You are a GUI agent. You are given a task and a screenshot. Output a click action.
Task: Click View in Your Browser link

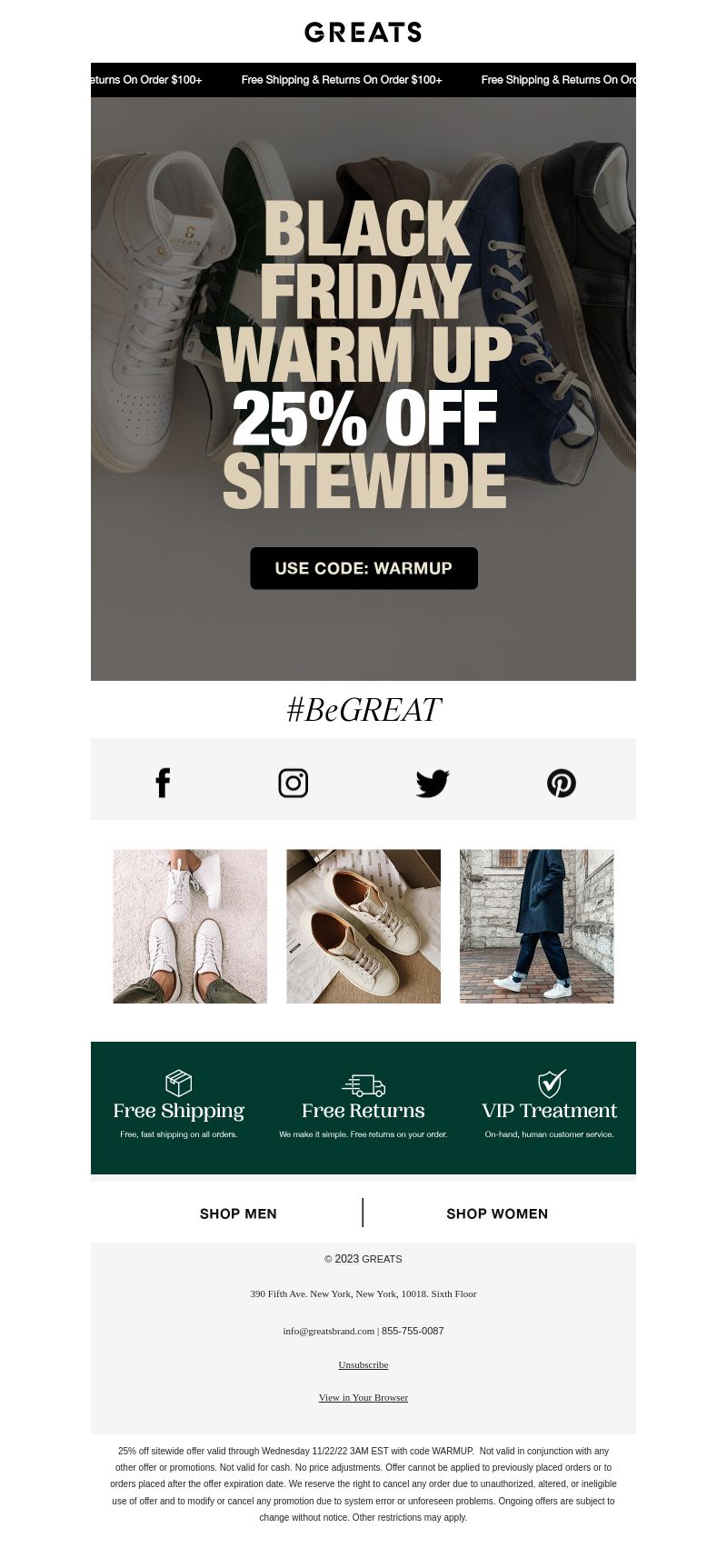[363, 1397]
